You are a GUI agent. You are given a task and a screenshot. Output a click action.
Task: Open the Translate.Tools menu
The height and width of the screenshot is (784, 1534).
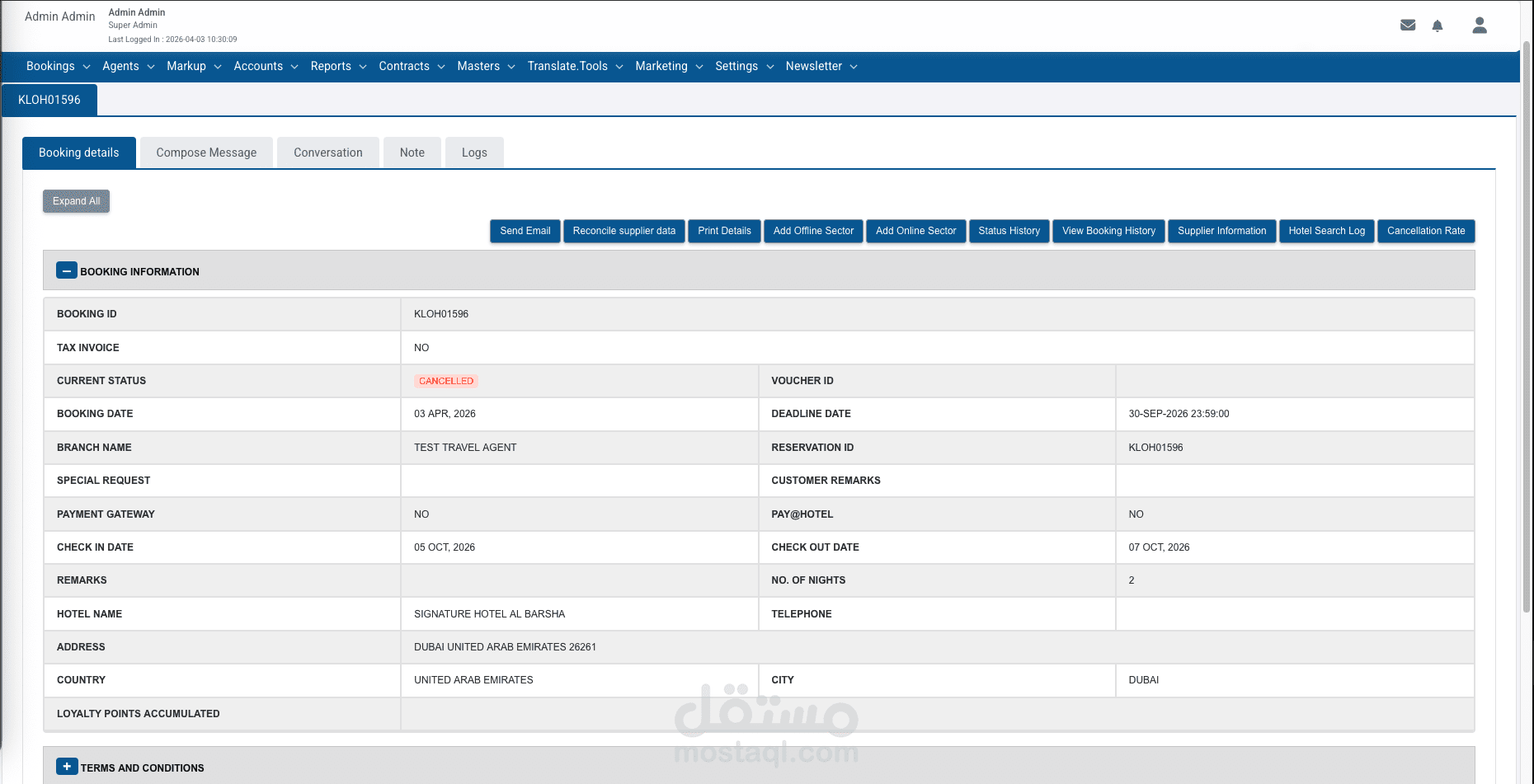(576, 66)
